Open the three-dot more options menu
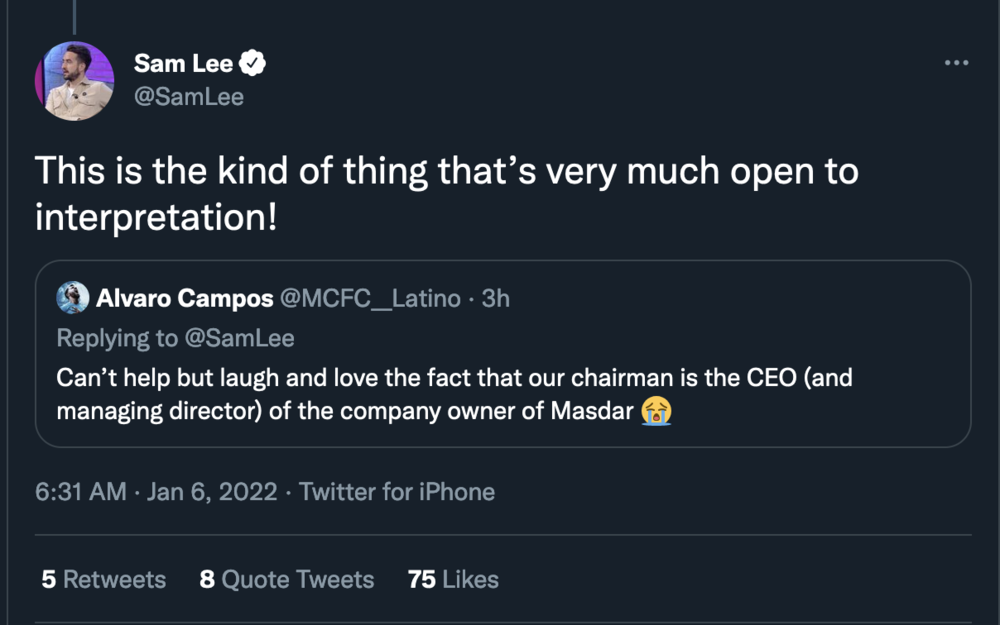1000x625 pixels. 956,63
